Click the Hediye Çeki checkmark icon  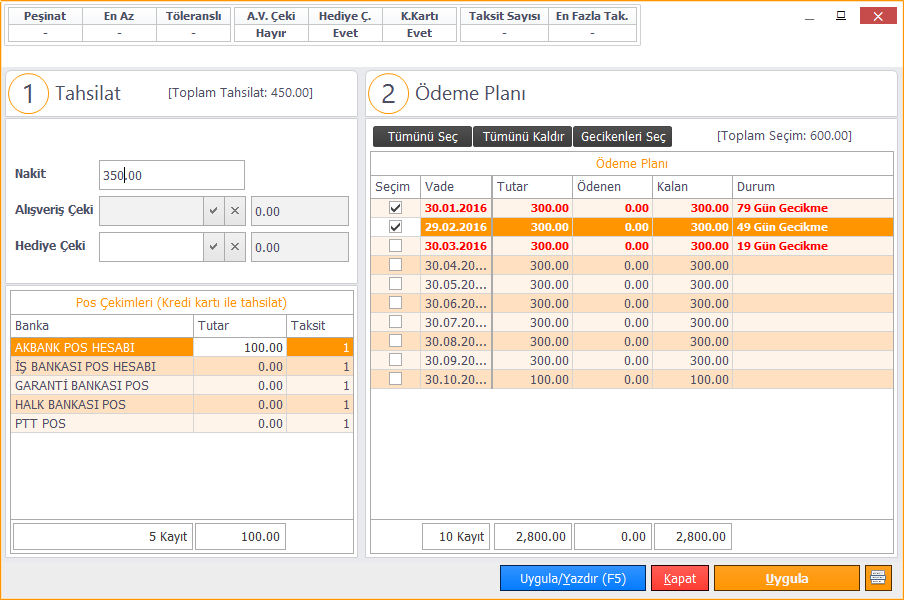213,247
